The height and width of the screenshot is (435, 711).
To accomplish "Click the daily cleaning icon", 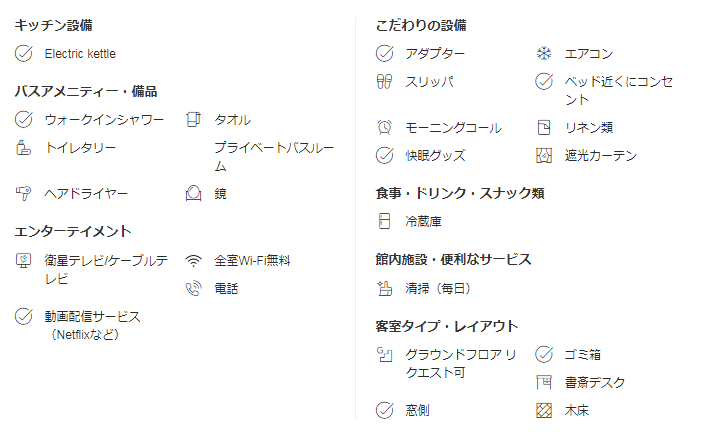I will coord(384,289).
